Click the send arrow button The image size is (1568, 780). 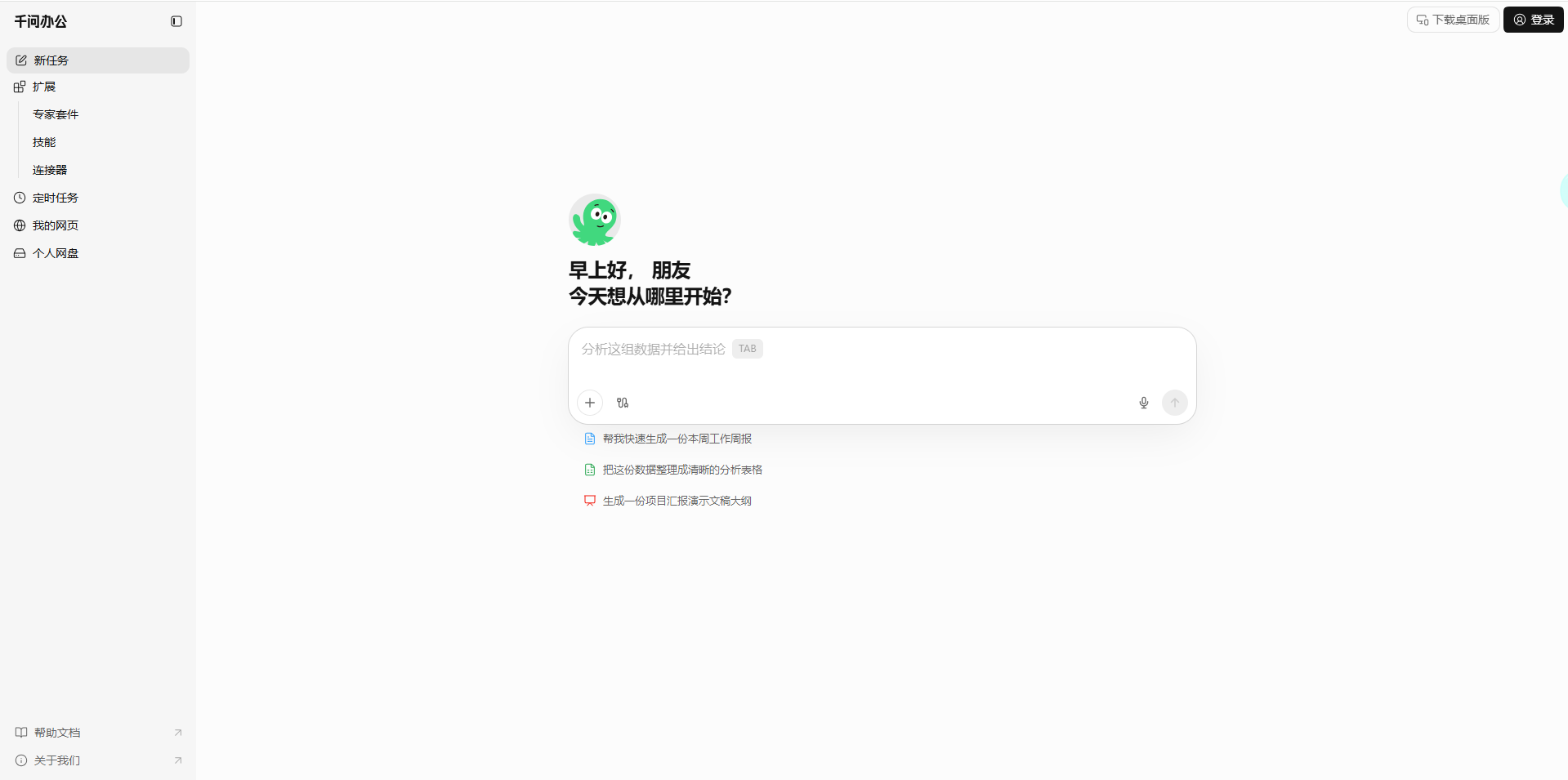(x=1175, y=403)
